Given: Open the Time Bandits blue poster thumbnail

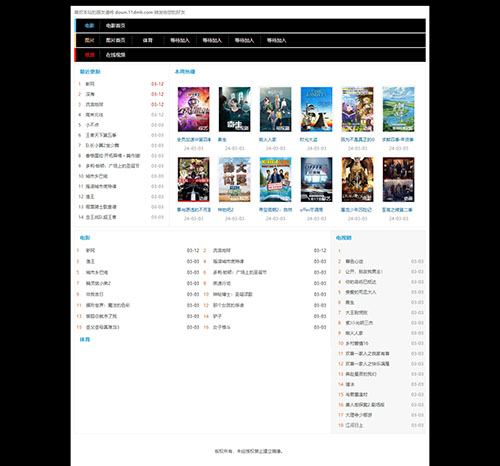Looking at the screenshot, I should (316, 109).
